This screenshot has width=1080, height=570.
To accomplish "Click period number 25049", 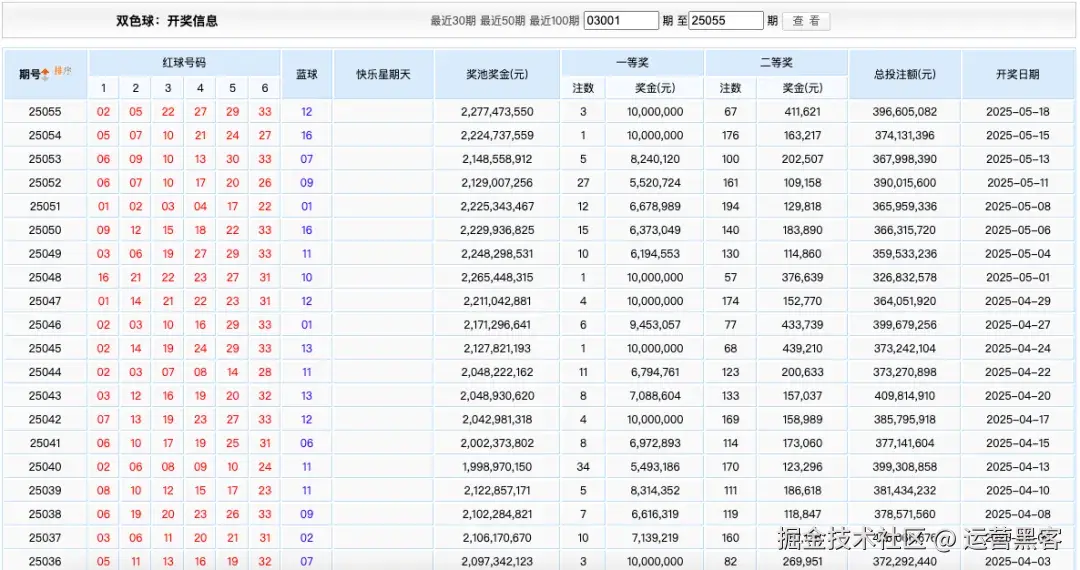I will coord(45,254).
